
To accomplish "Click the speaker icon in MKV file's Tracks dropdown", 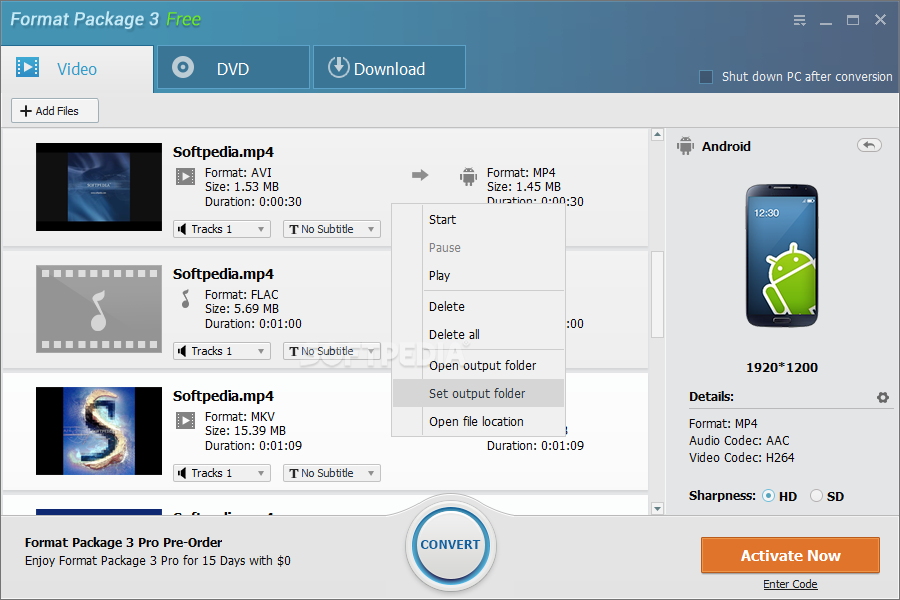I will (182, 473).
